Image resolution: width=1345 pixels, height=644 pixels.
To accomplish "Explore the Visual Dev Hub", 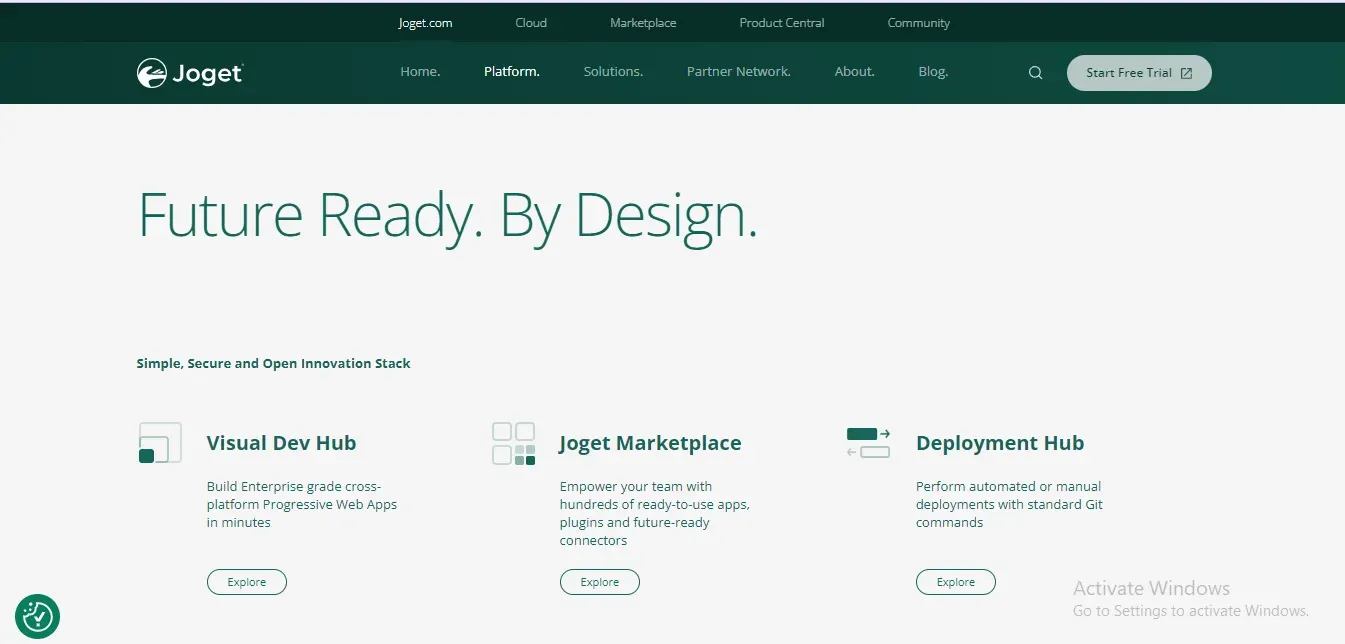I will click(x=247, y=582).
